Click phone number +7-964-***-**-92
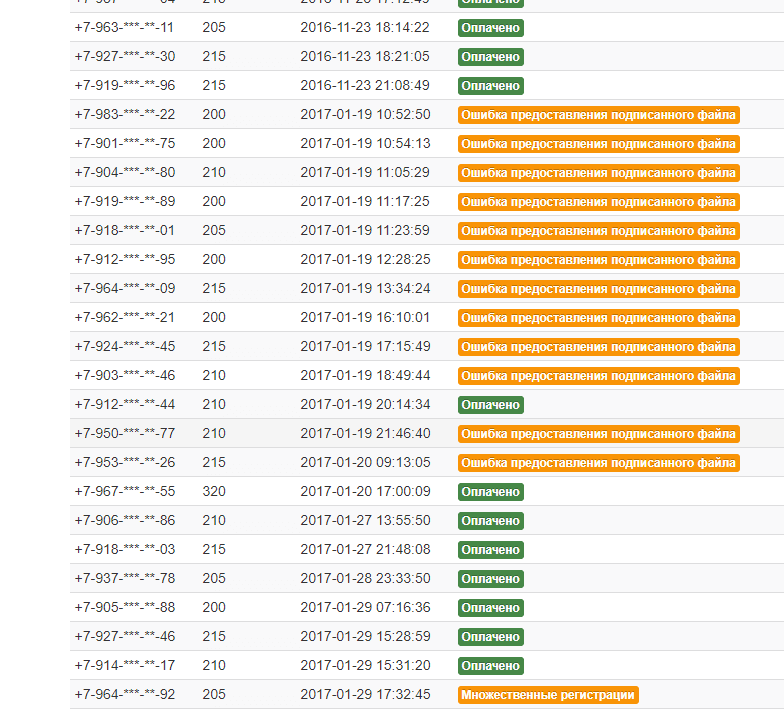784x715 pixels. [x=124, y=695]
